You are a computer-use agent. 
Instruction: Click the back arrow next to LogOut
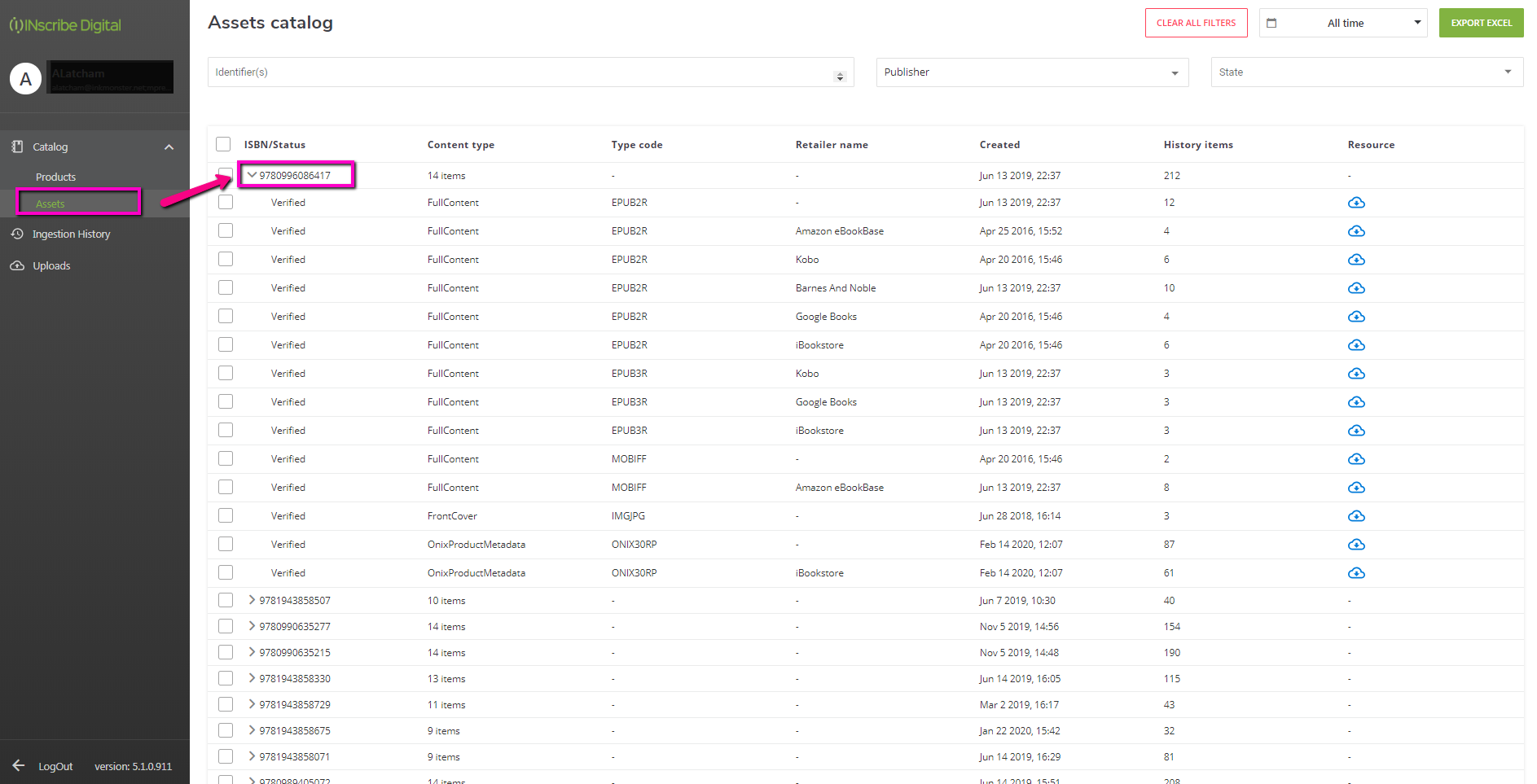pos(20,766)
